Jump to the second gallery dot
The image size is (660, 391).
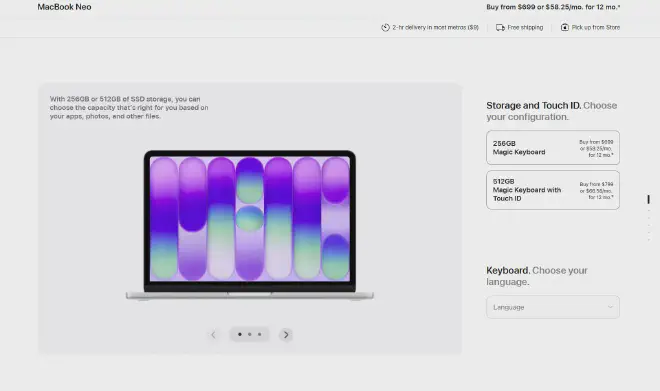[x=250, y=334]
